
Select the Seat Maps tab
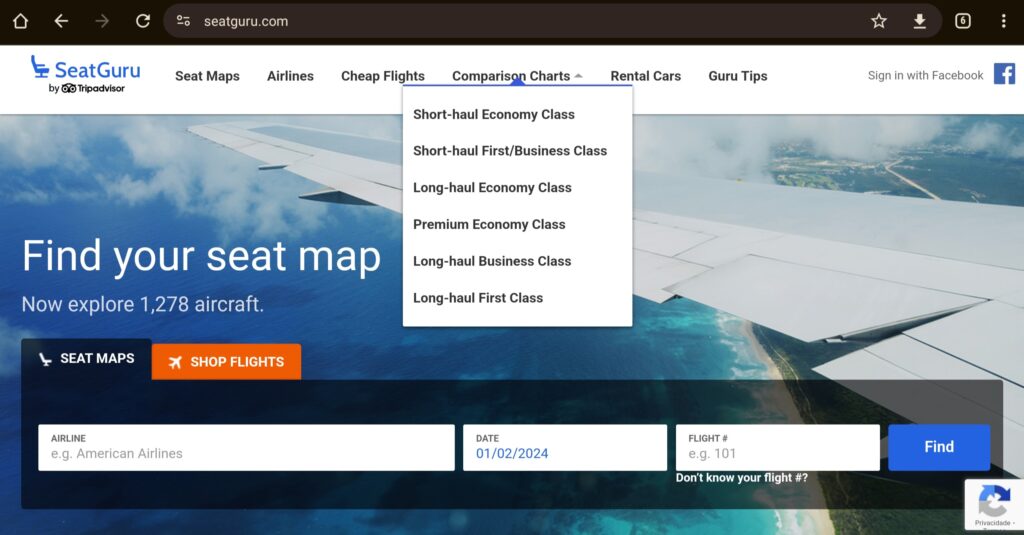tap(86, 359)
